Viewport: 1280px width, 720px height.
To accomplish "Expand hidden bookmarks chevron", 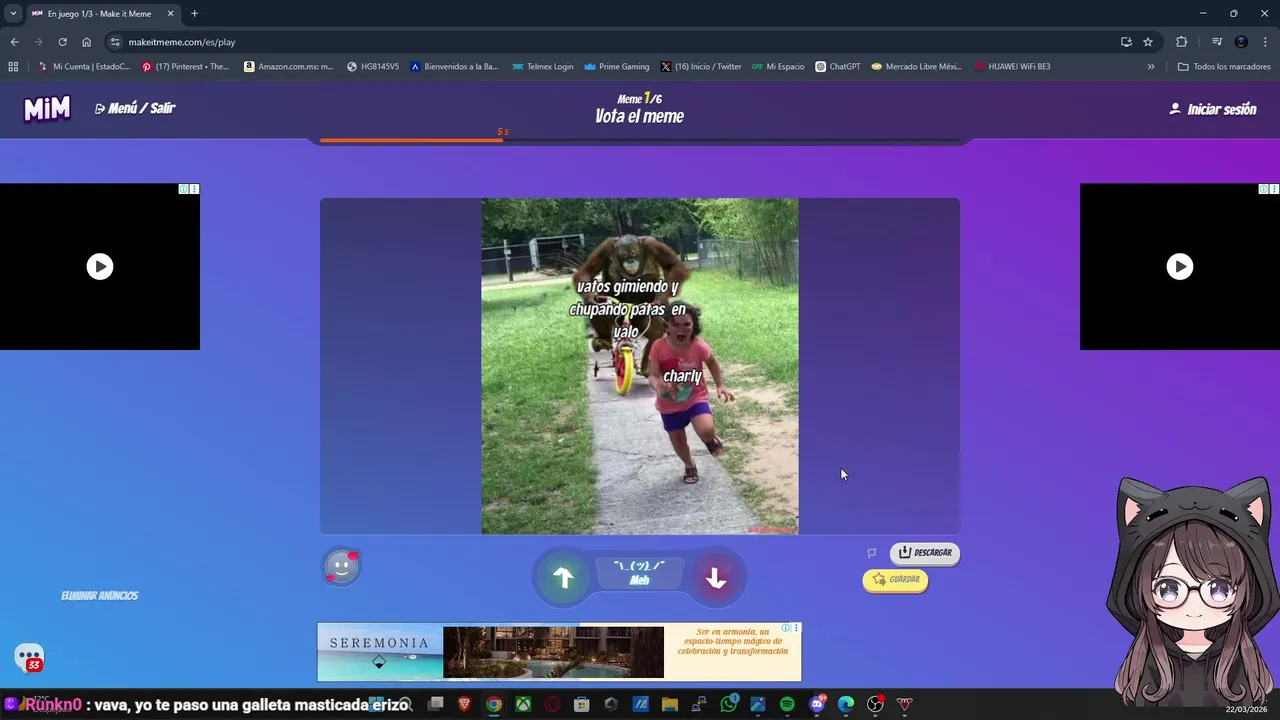I will point(1151,67).
